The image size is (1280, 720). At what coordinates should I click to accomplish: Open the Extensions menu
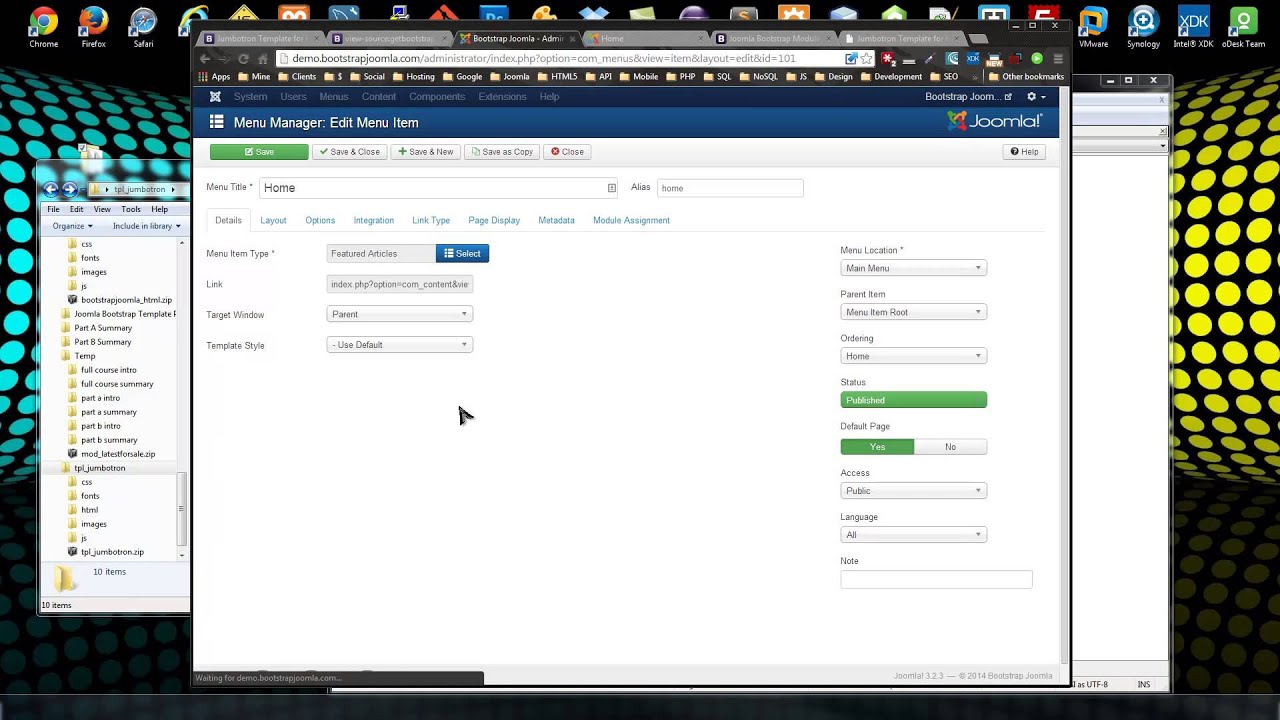[x=502, y=97]
